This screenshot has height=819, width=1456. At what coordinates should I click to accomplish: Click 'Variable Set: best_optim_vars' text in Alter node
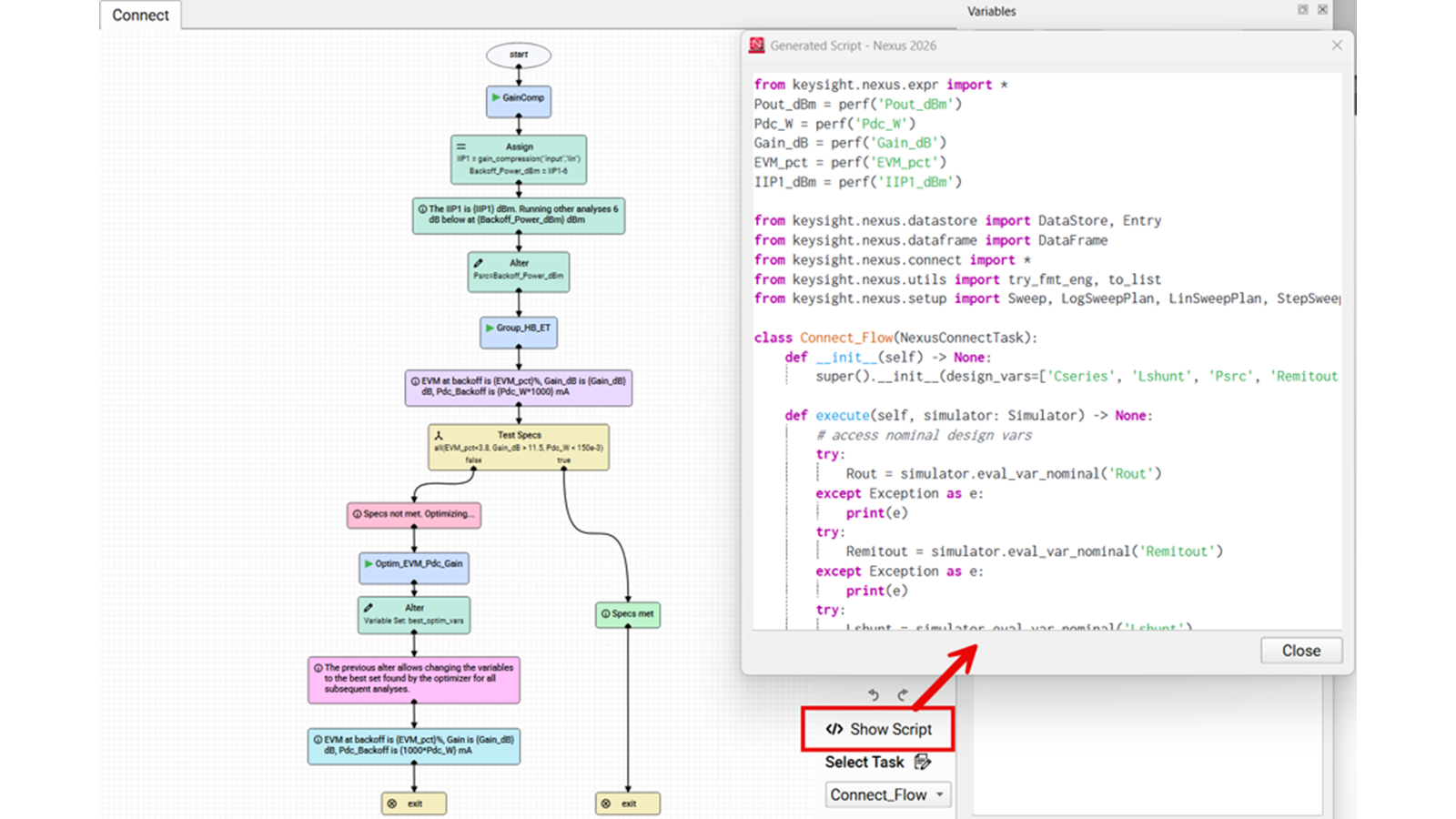click(x=414, y=621)
